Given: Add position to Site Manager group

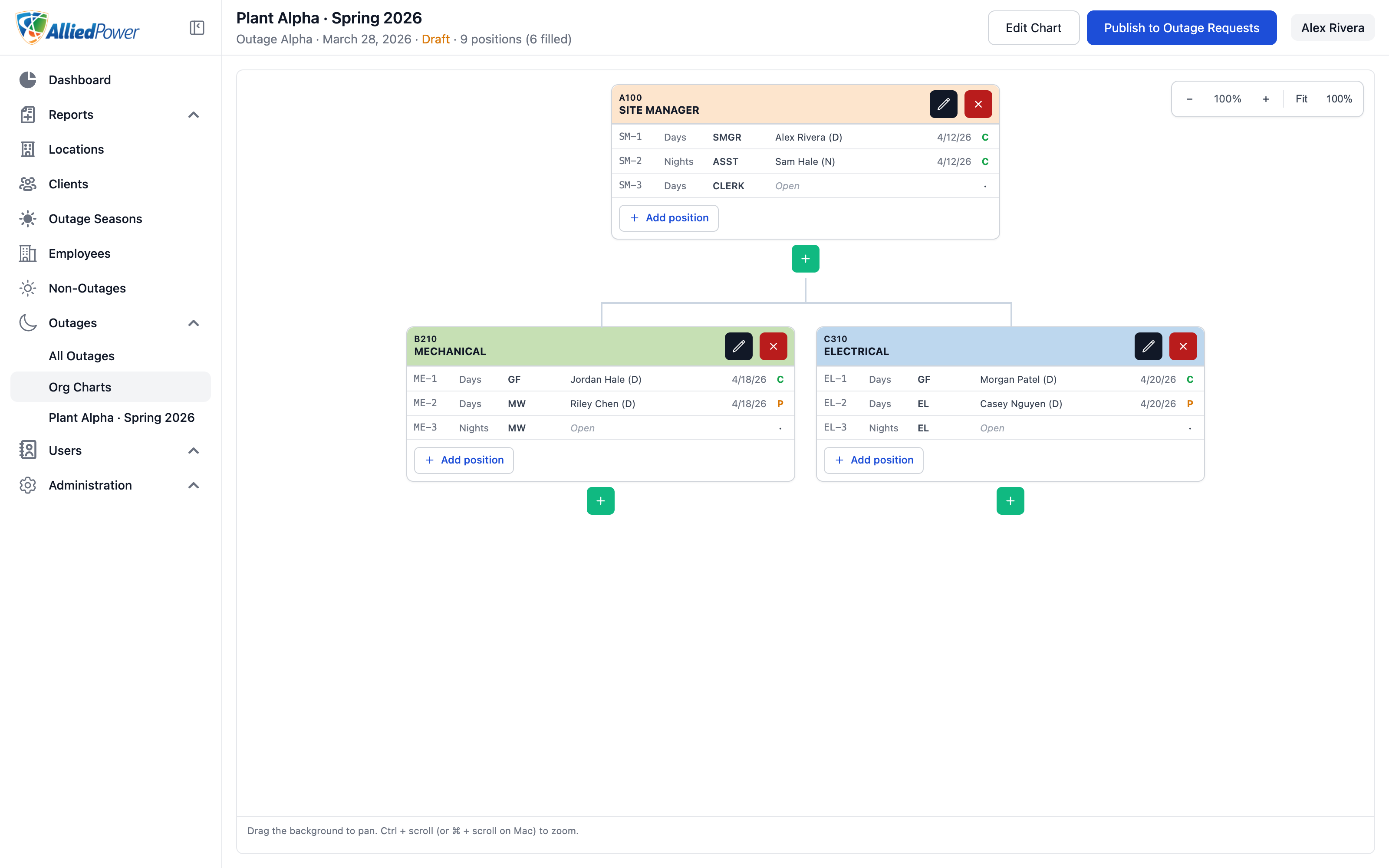Looking at the screenshot, I should pos(668,218).
